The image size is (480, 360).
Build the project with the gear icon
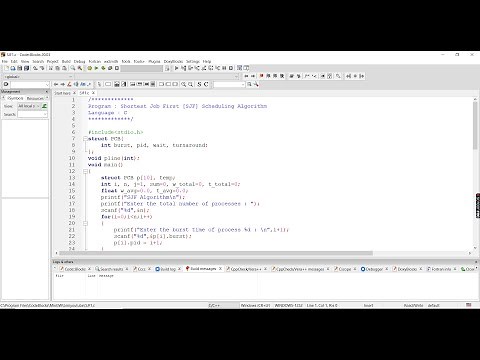(x=90, y=68)
